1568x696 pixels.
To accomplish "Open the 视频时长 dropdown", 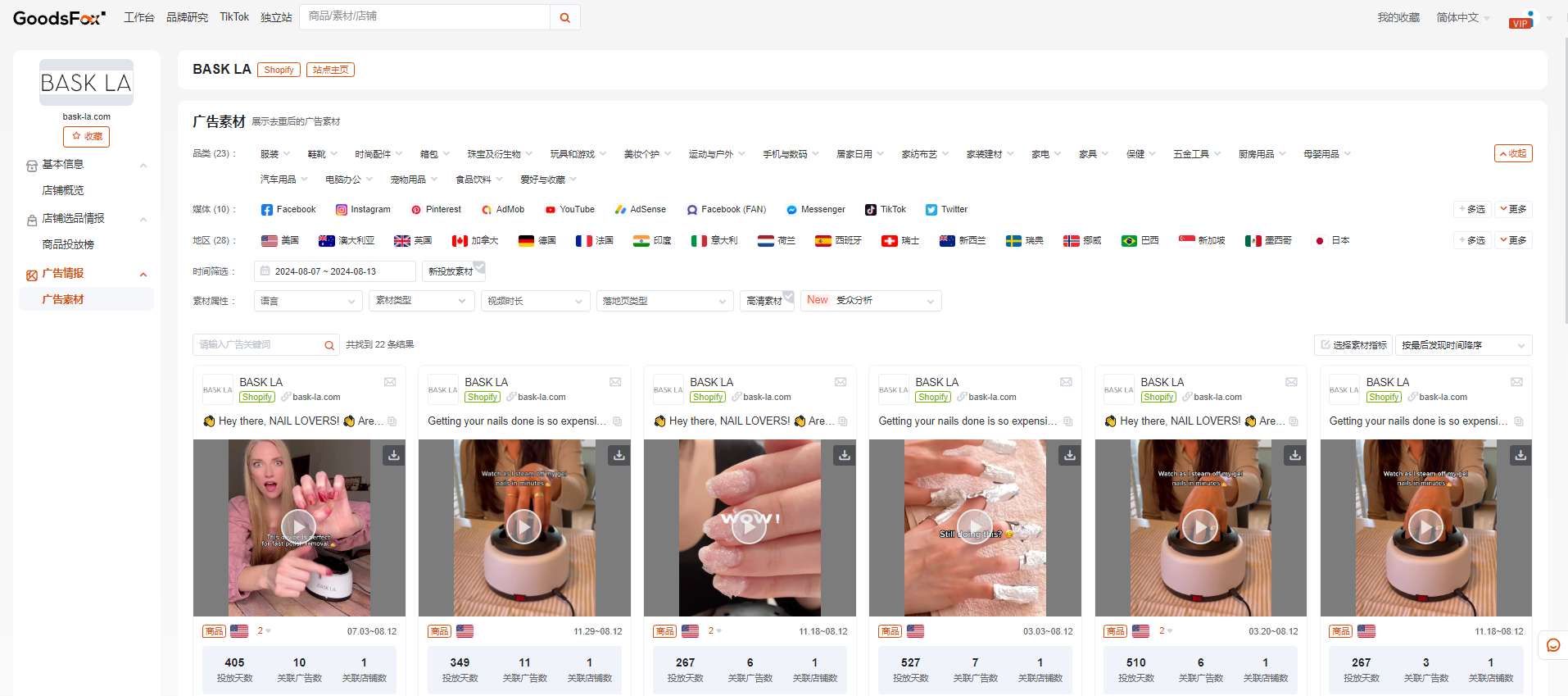I will 535,301.
